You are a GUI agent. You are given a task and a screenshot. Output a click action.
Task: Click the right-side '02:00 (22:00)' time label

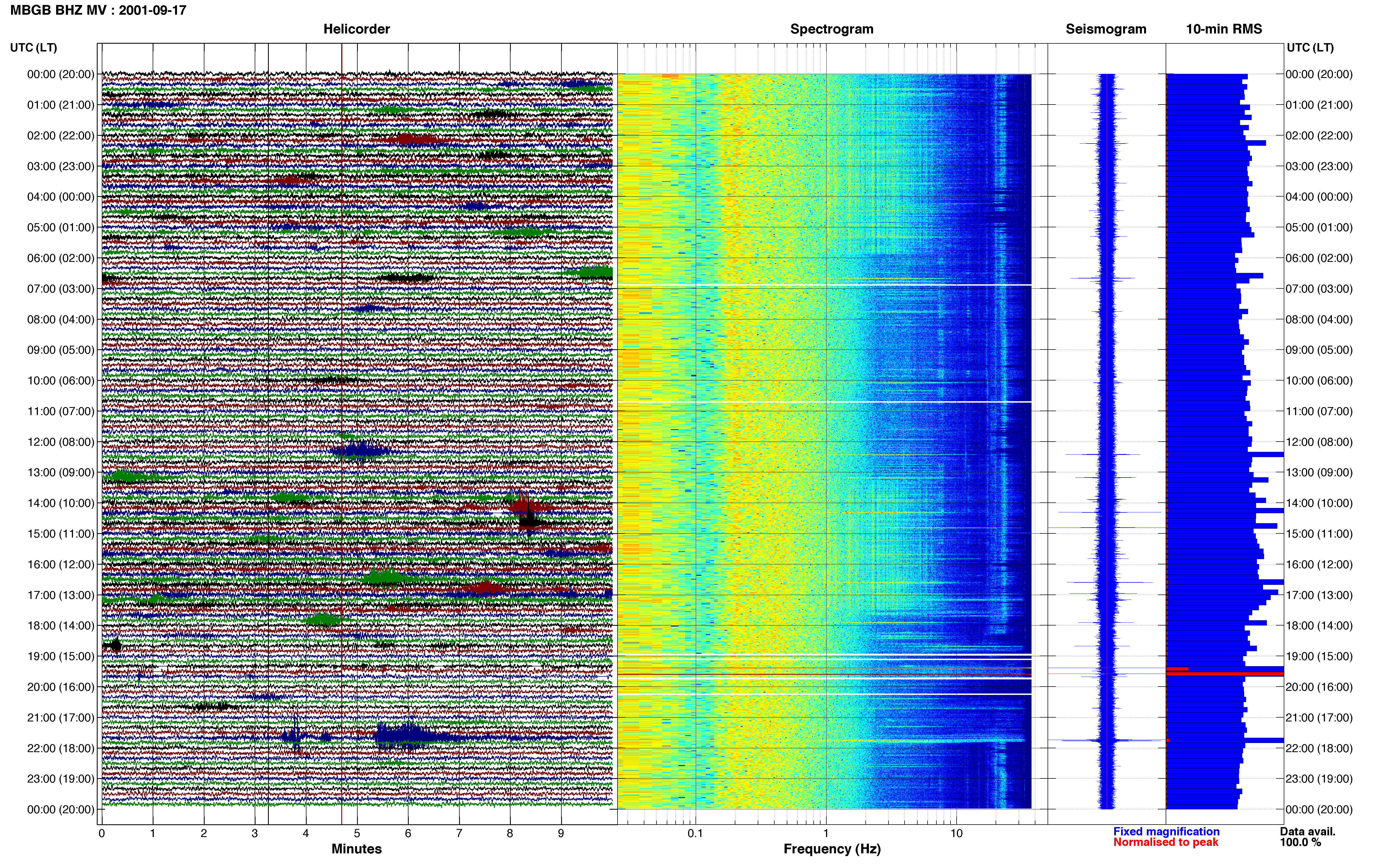click(1319, 135)
